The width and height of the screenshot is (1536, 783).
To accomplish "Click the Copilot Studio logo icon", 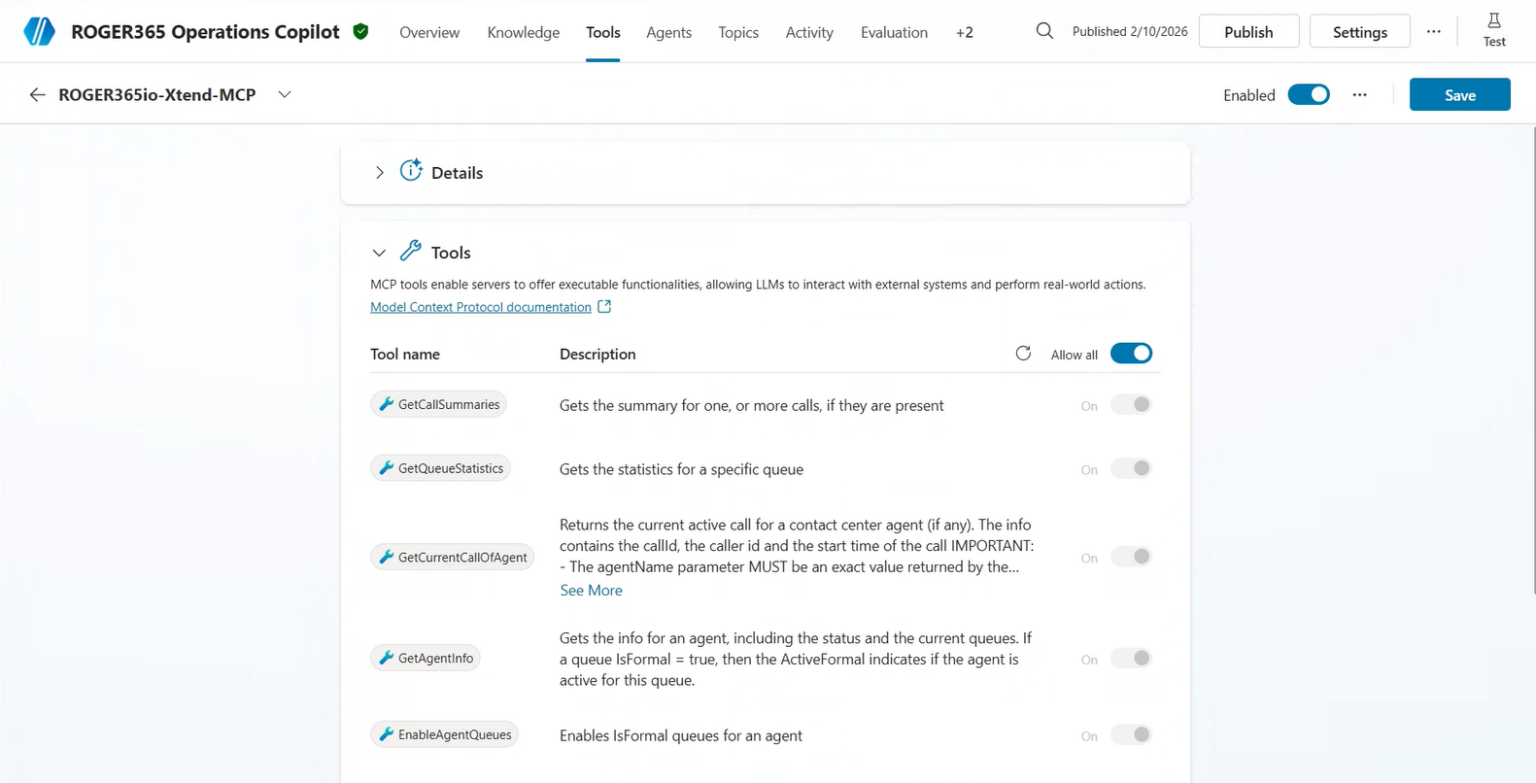I will click(x=39, y=31).
